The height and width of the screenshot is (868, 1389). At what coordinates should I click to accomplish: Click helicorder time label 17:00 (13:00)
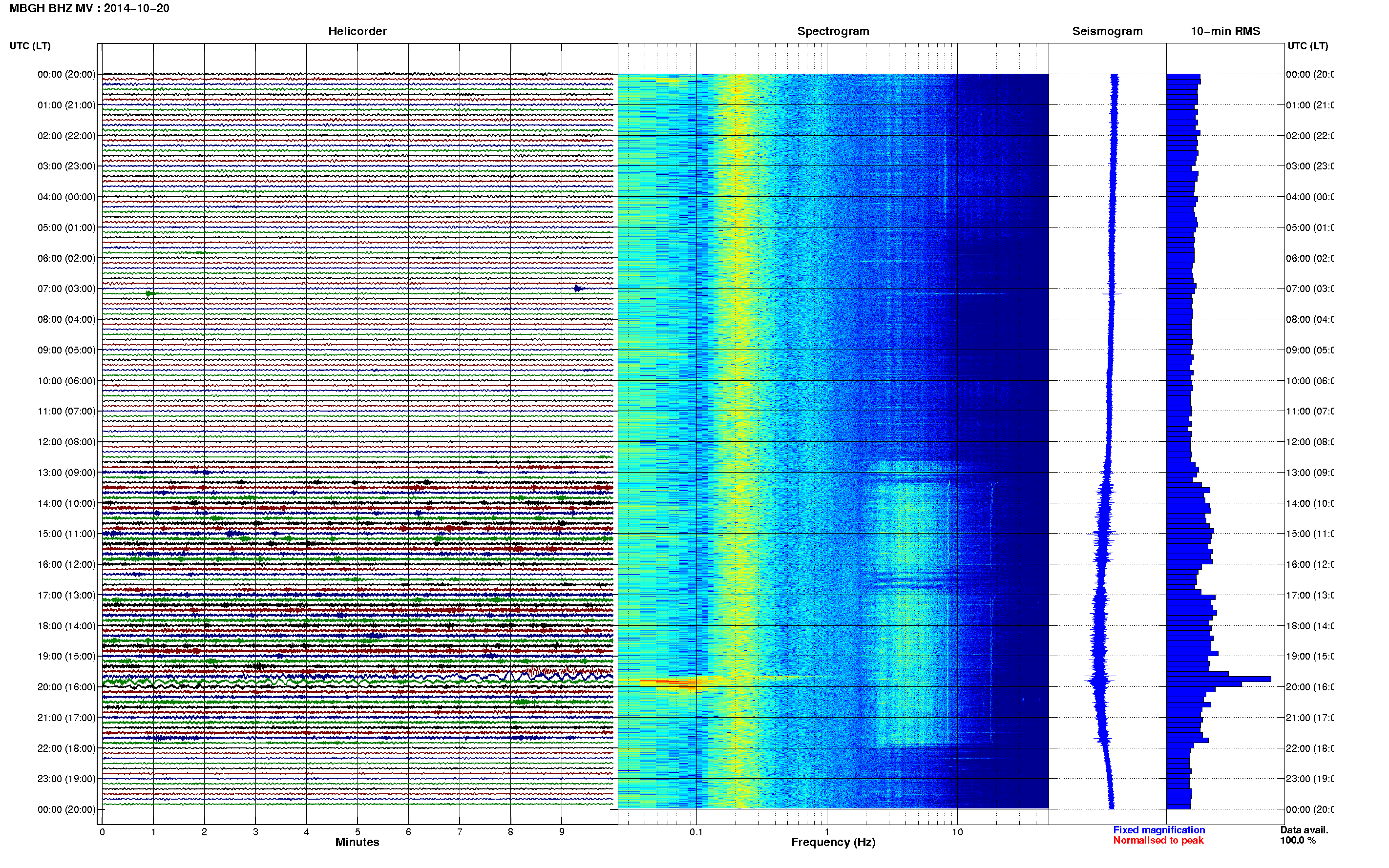coord(66,595)
